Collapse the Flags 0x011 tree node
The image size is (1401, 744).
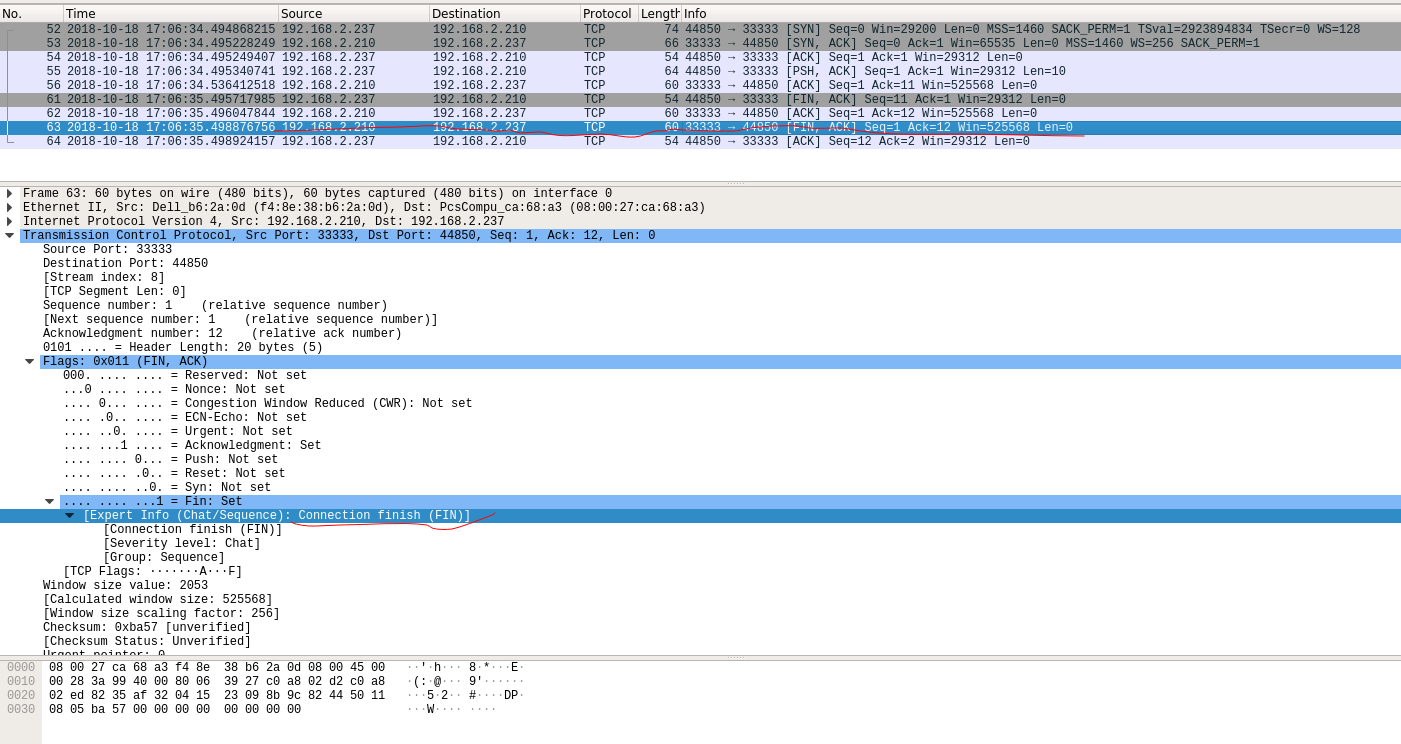coord(30,362)
